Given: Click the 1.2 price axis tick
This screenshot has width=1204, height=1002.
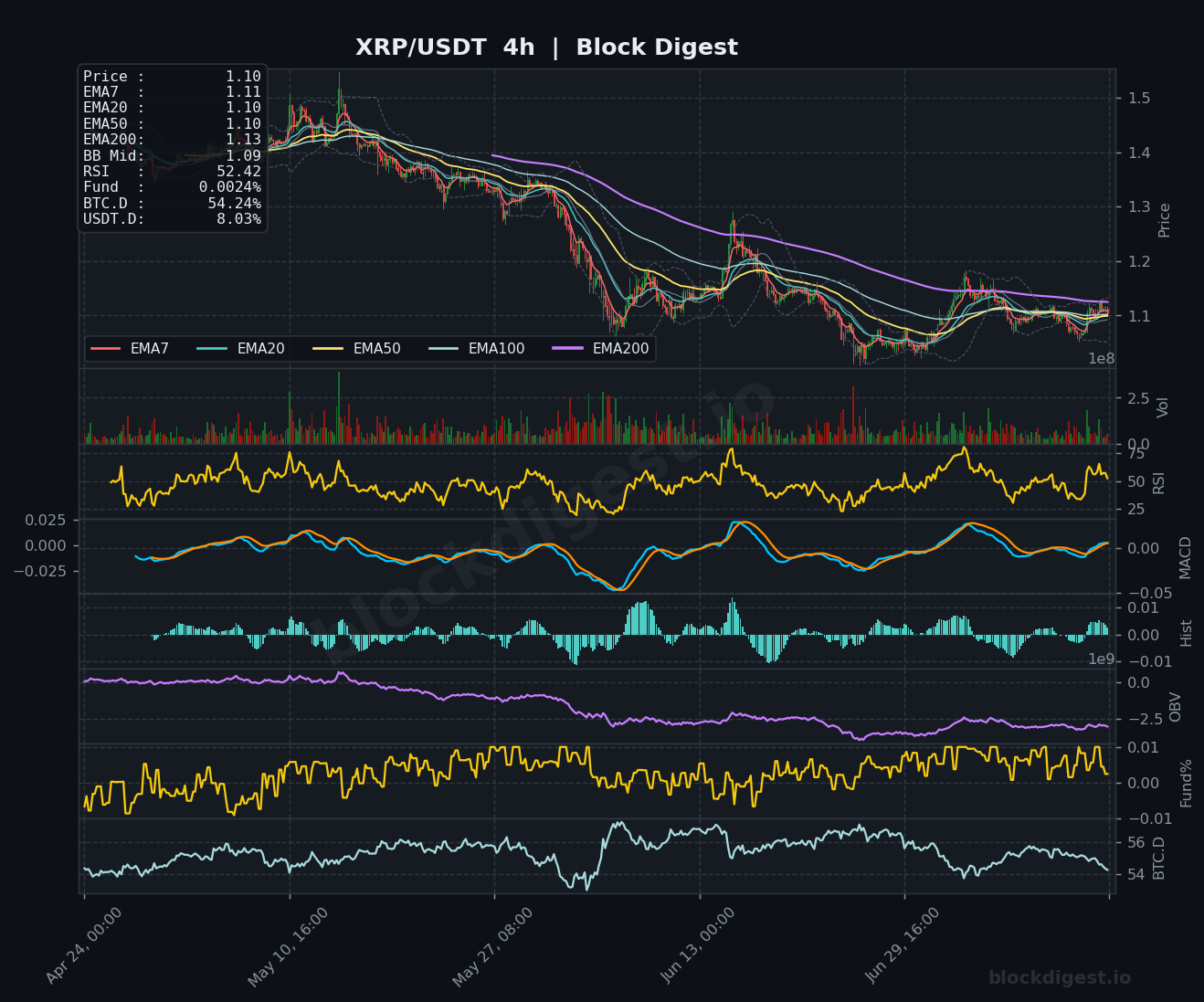Looking at the screenshot, I should [x=1138, y=262].
